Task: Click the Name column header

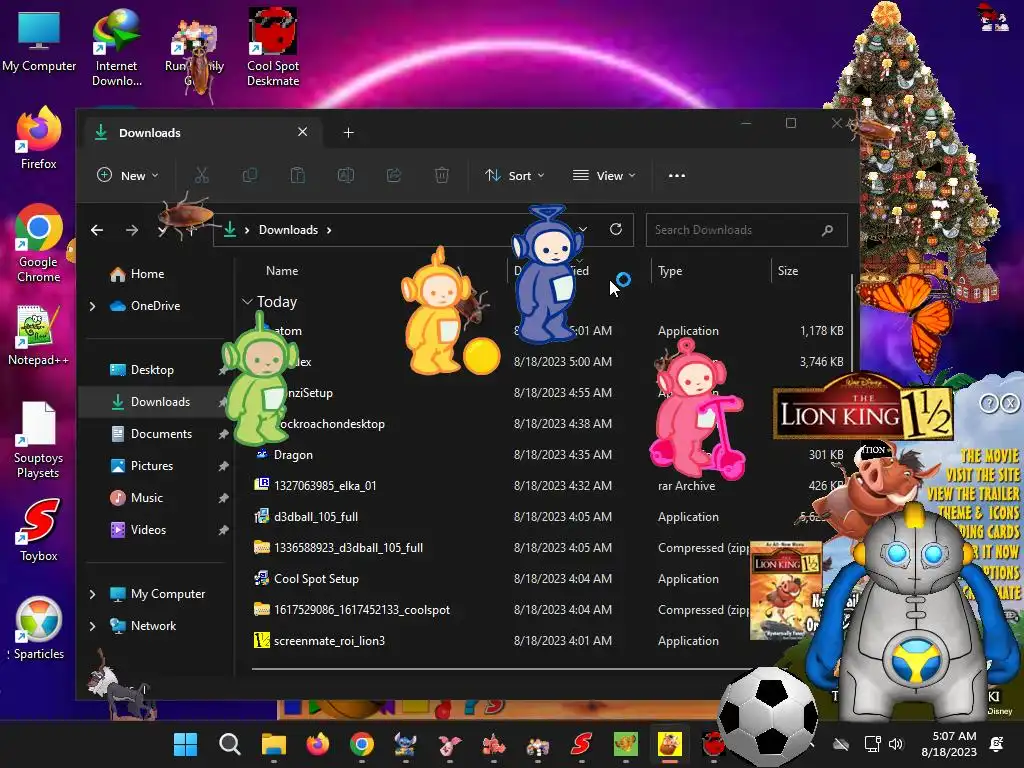Action: coord(282,270)
